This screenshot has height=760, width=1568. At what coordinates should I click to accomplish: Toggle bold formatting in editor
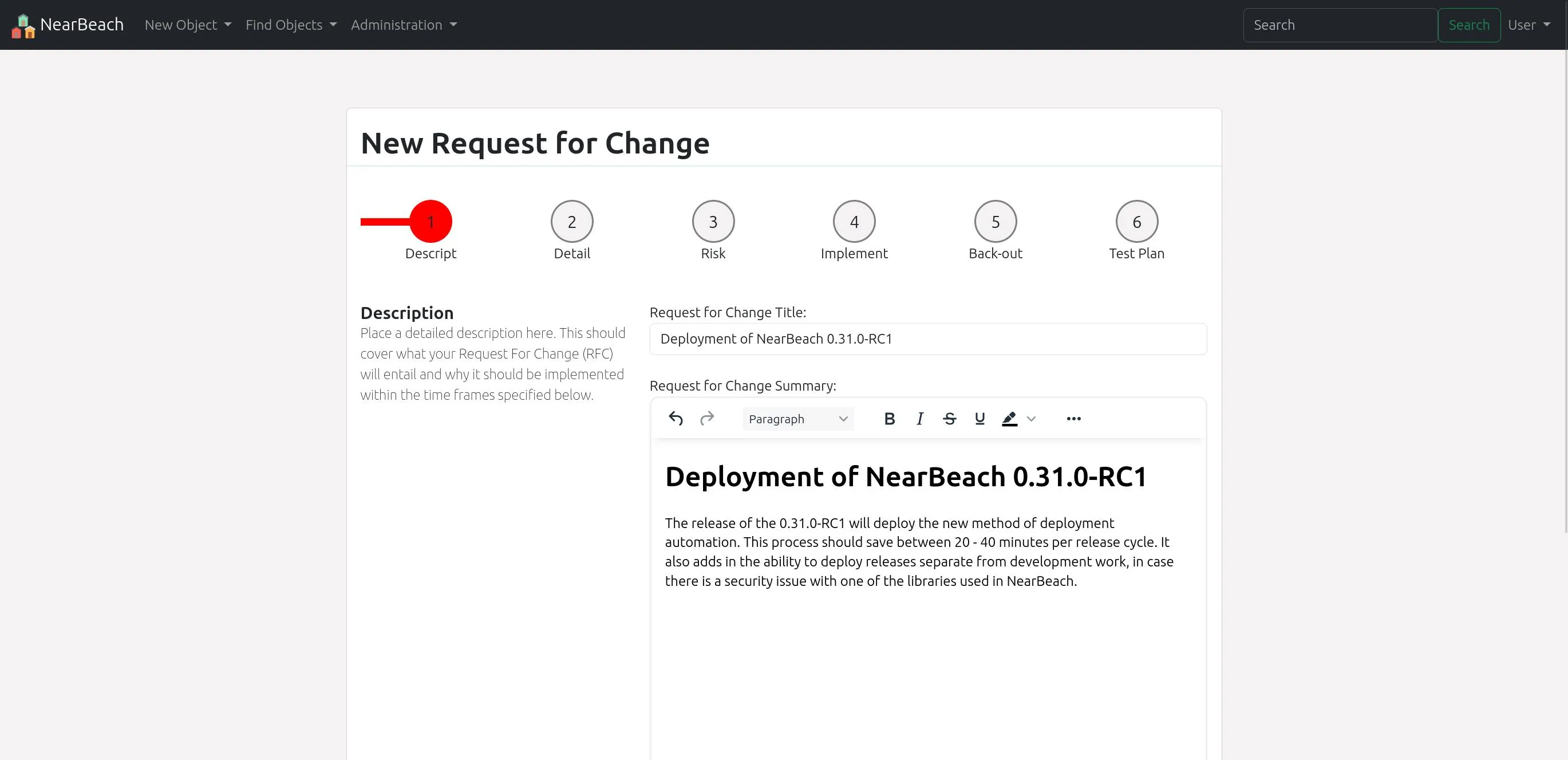(x=889, y=418)
